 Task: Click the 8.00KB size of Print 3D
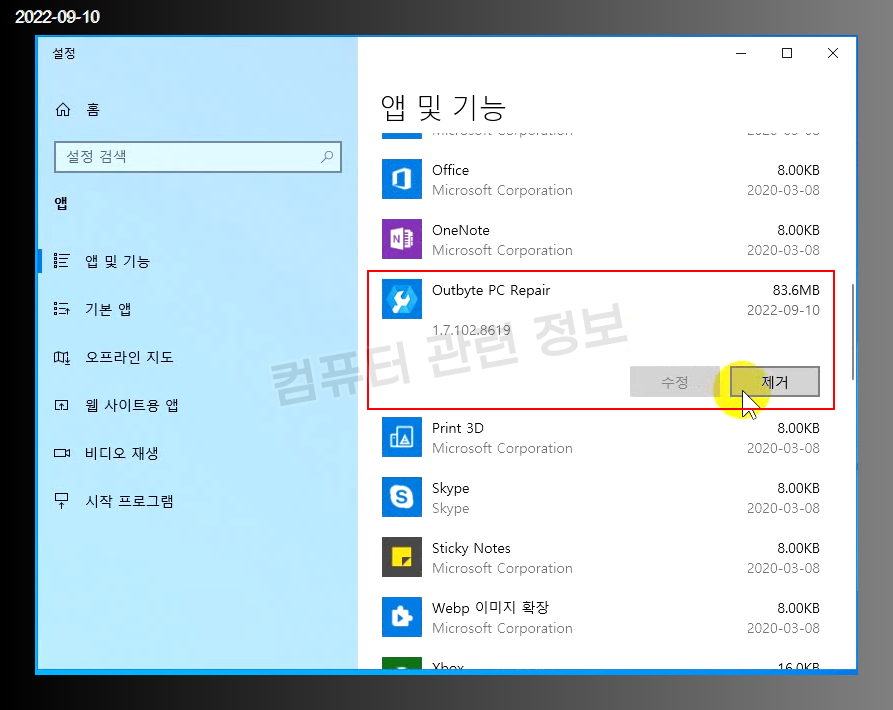coord(798,428)
